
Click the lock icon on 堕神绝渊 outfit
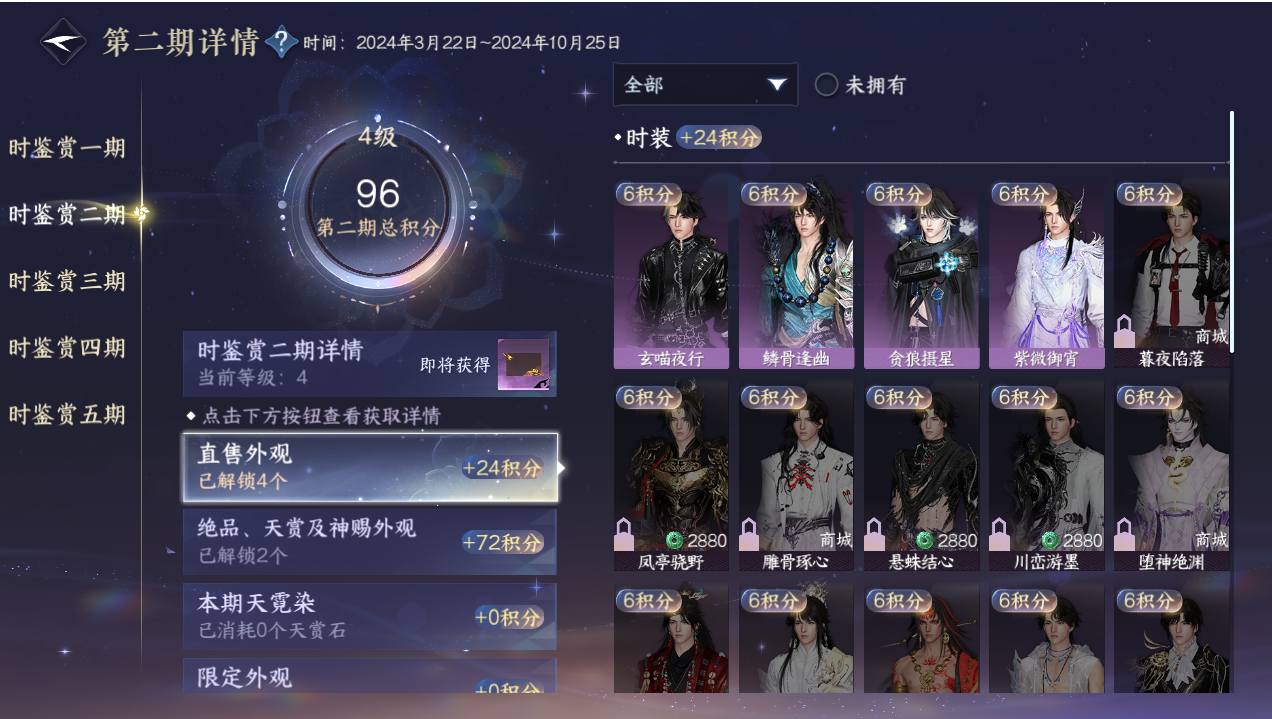point(1125,534)
